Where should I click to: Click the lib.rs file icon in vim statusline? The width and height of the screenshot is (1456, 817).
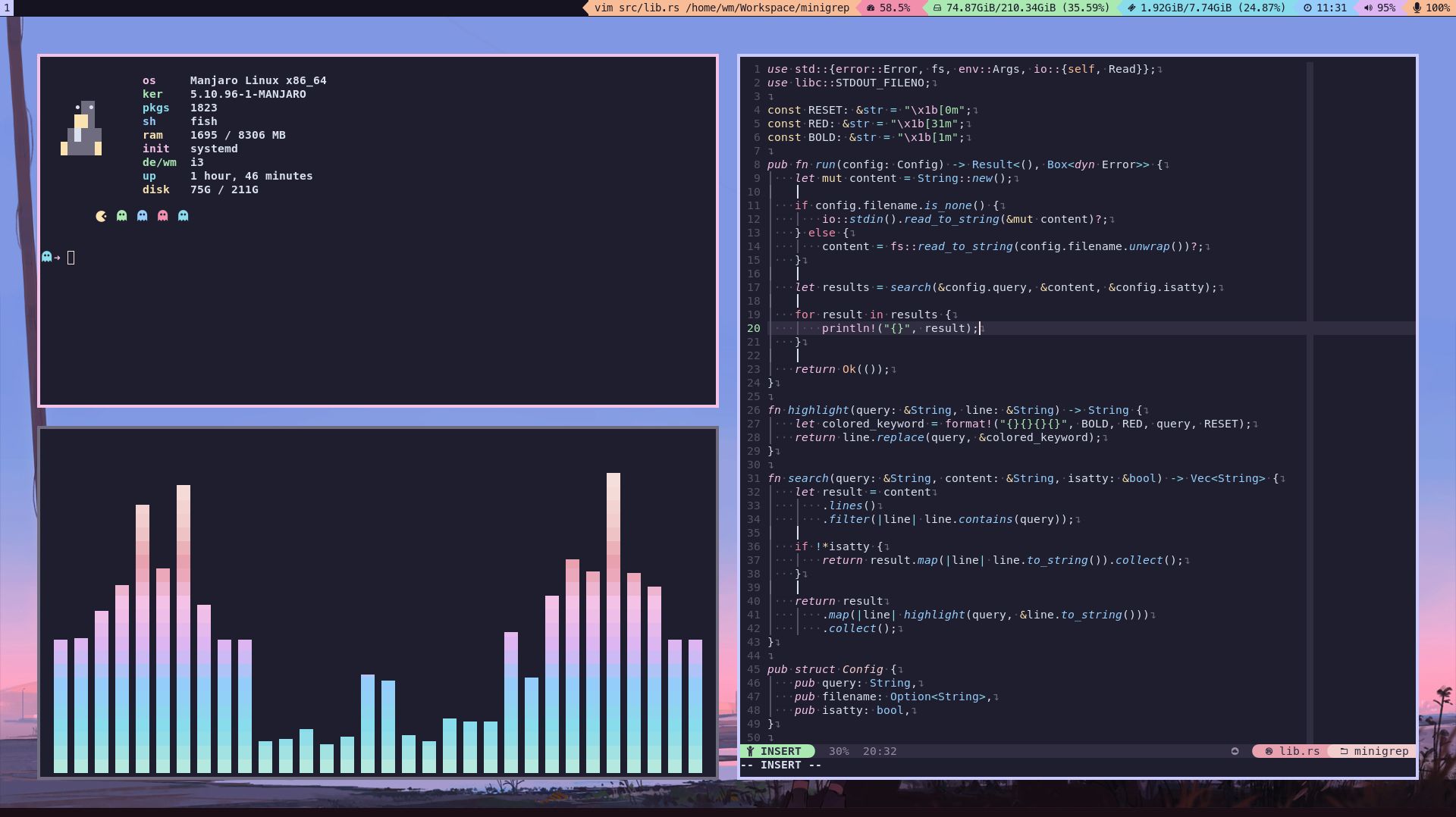tap(1269, 751)
